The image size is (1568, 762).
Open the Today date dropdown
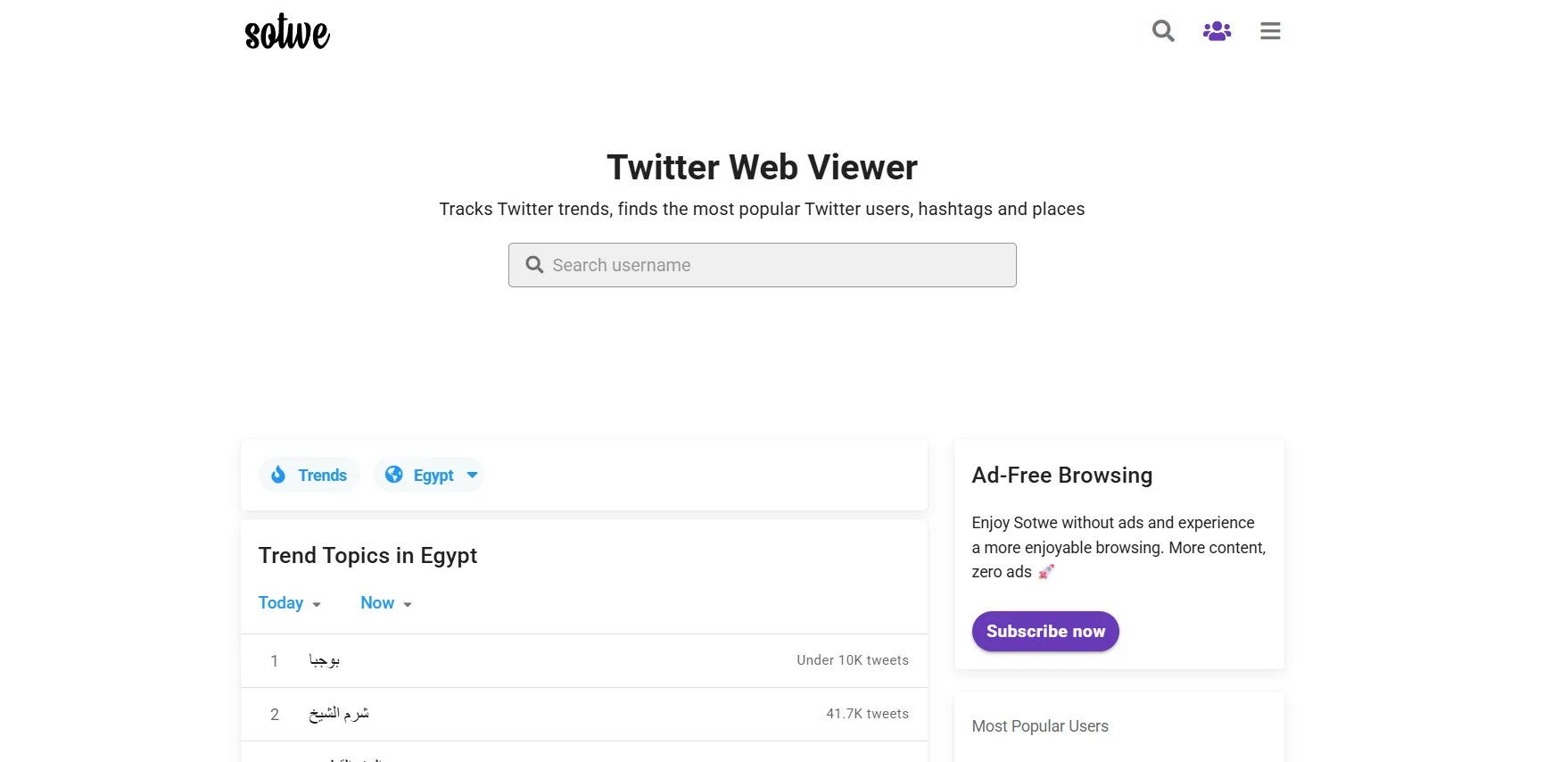tap(289, 603)
